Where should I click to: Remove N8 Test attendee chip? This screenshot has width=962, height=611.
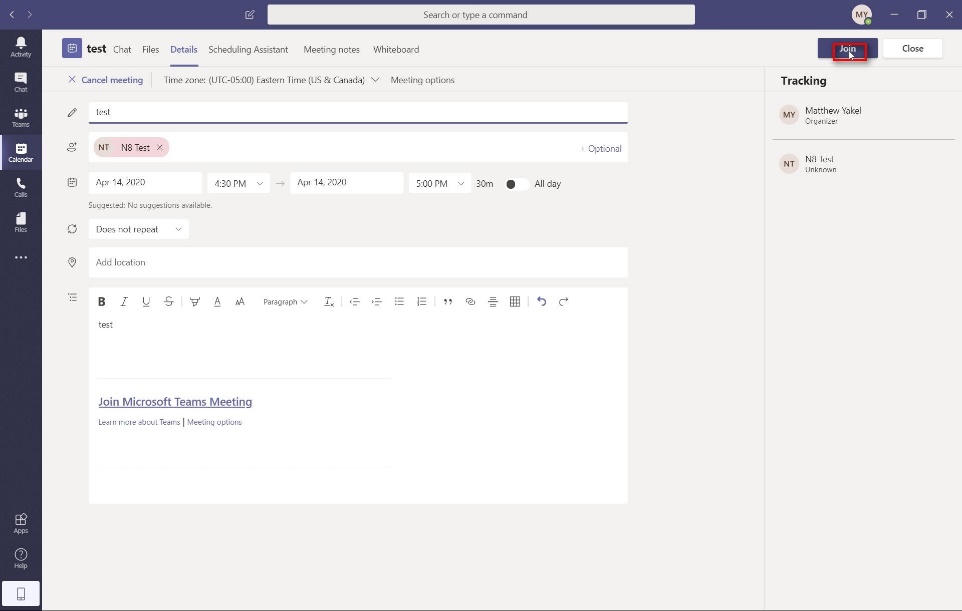[x=160, y=147]
